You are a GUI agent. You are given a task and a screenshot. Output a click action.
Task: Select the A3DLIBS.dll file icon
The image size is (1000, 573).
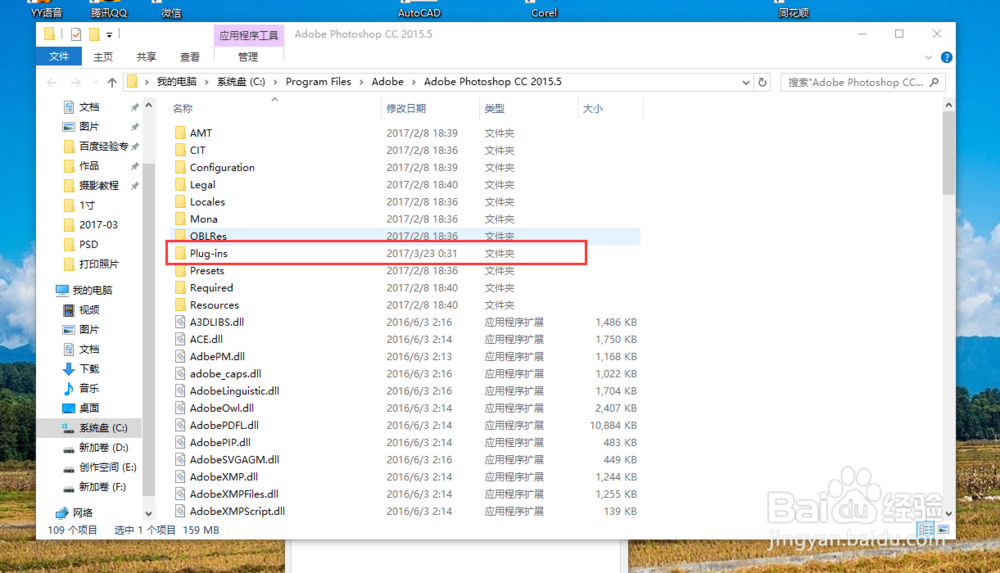click(x=180, y=322)
